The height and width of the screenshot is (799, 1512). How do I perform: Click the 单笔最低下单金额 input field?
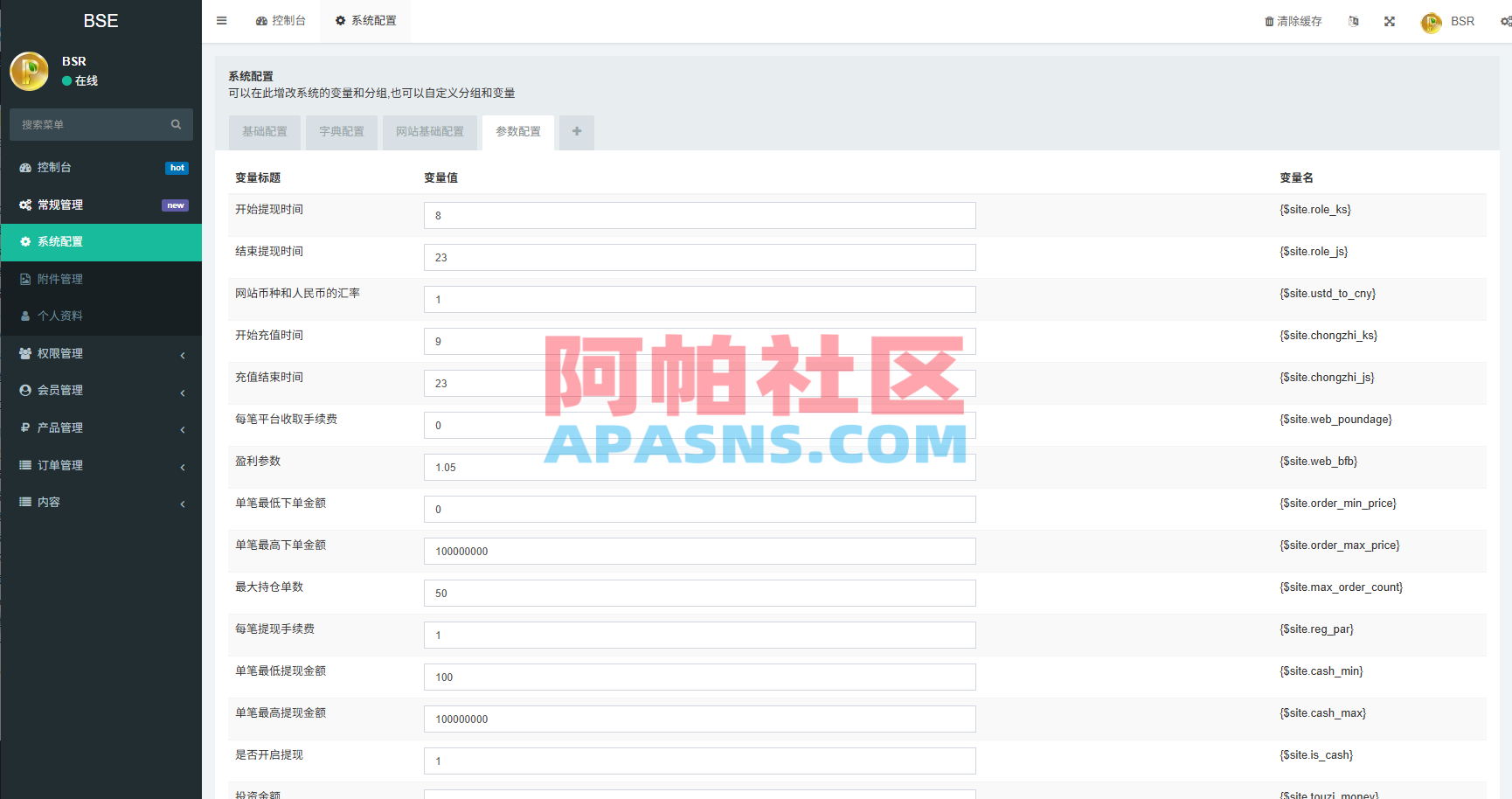point(700,510)
